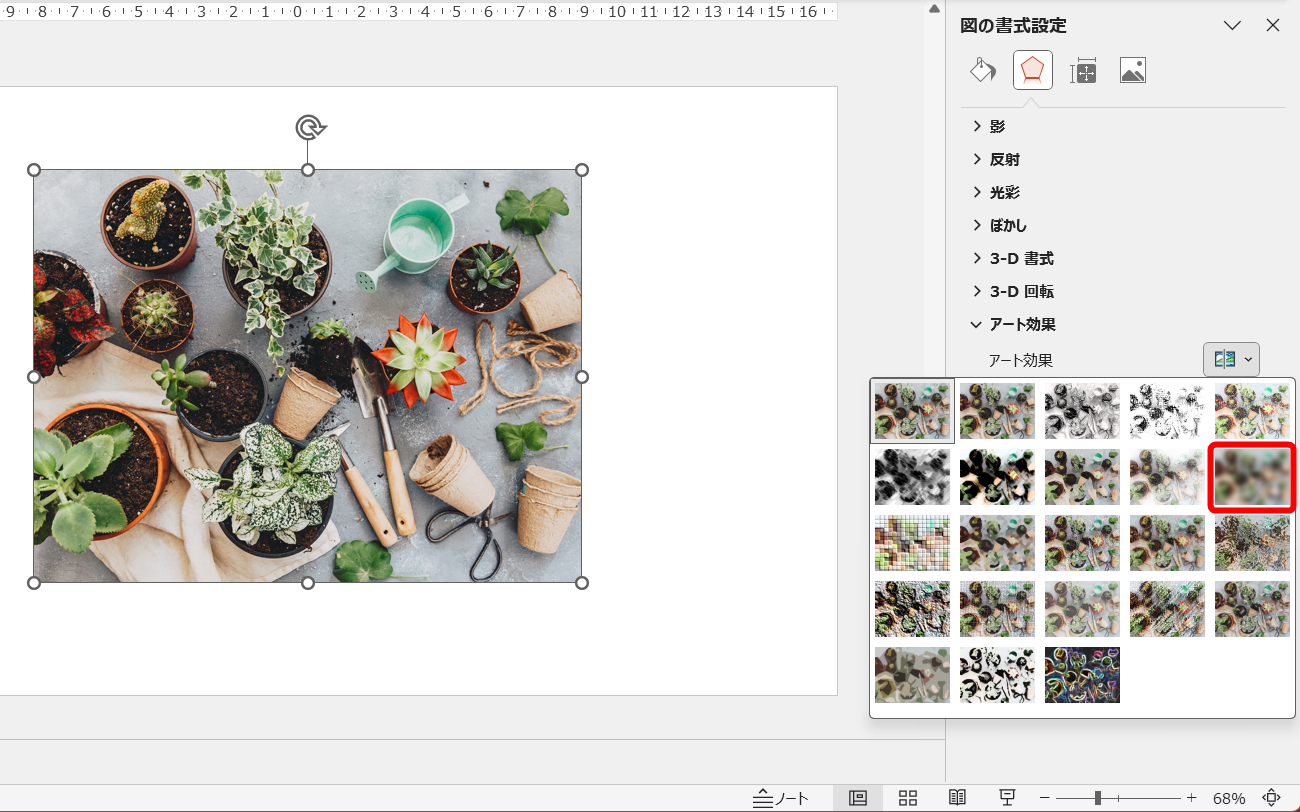Click the zoom slider handle
1300x812 pixels.
pos(1098,797)
